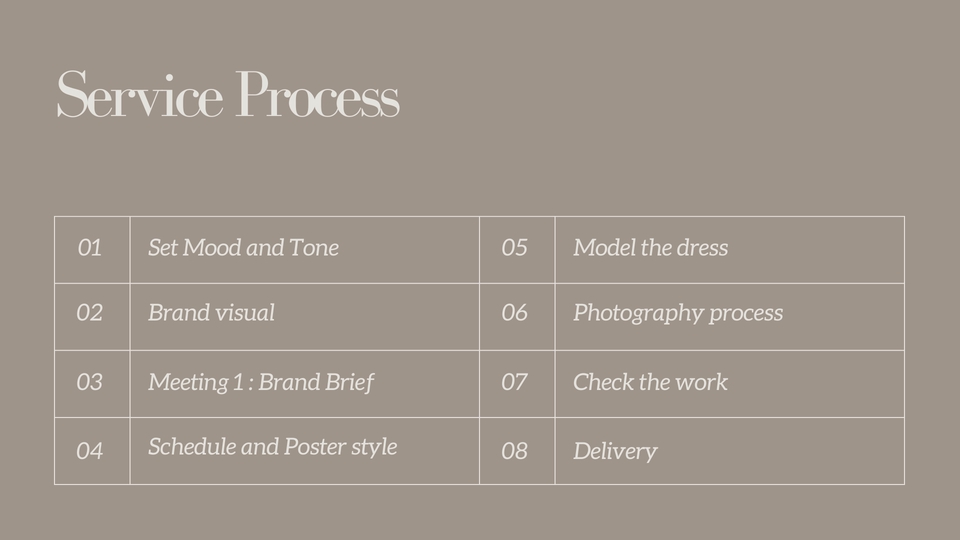This screenshot has height=540, width=960.
Task: Select the step number 02 cell
Action: coord(90,313)
